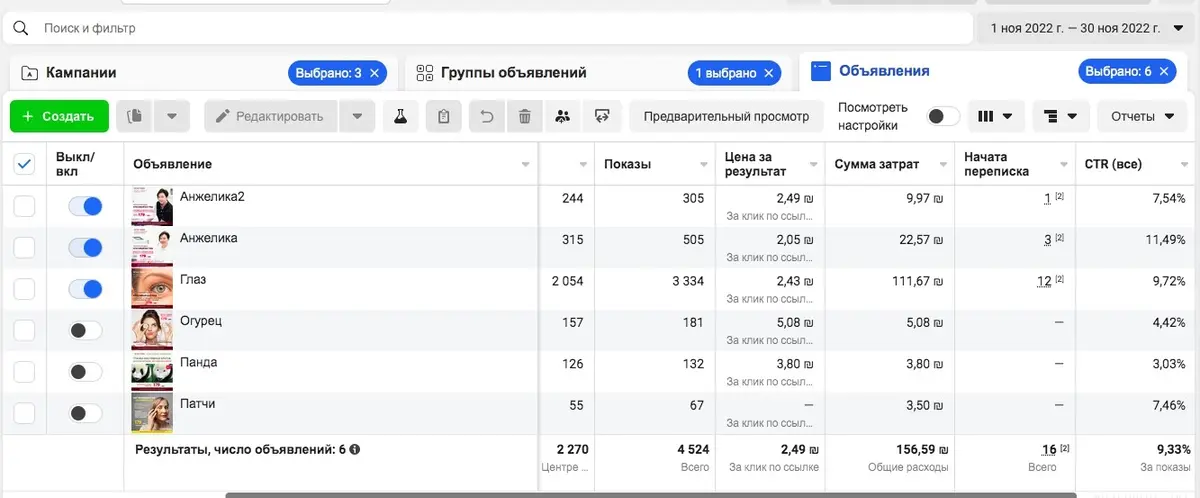The width and height of the screenshot is (1200, 498).
Task: Click the green Создать button
Action: [x=59, y=116]
